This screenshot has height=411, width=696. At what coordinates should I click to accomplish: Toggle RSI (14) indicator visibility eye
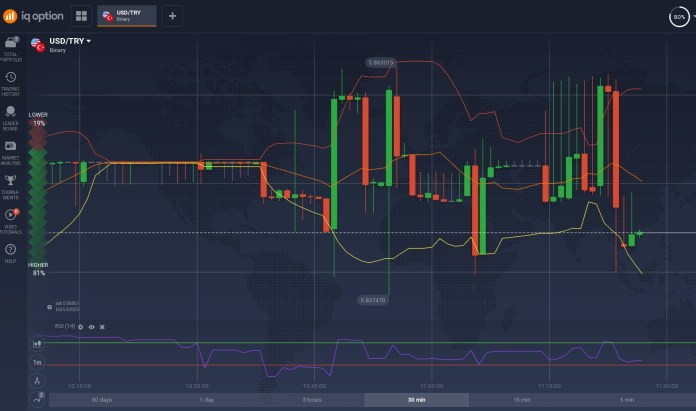tap(91, 327)
